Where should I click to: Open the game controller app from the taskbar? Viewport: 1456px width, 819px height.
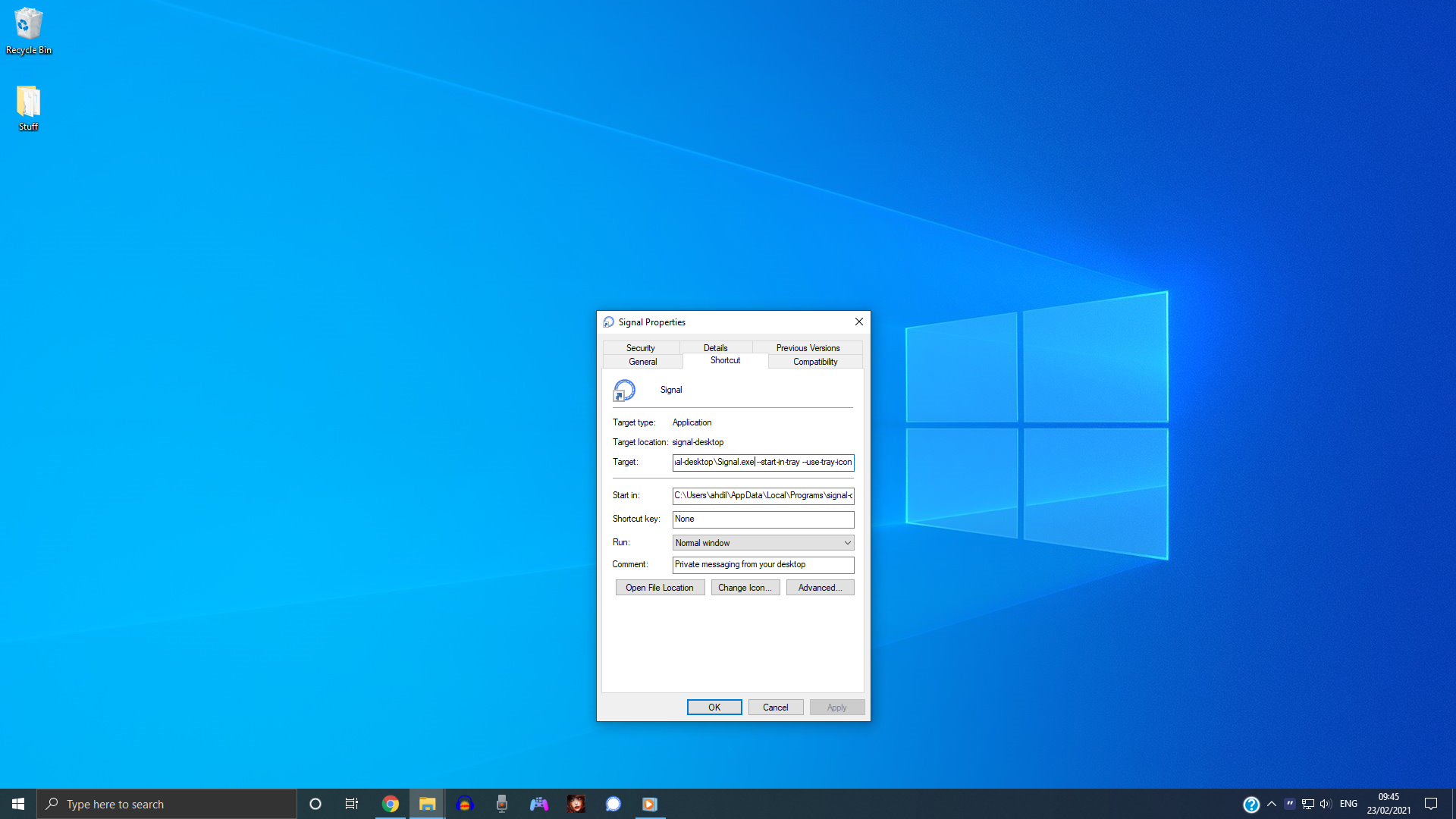[x=539, y=803]
